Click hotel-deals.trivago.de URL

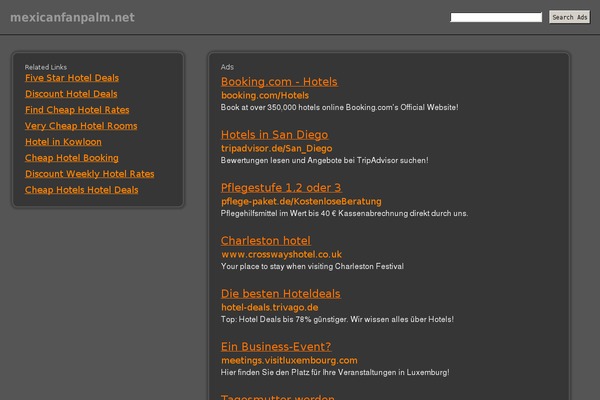[270, 307]
